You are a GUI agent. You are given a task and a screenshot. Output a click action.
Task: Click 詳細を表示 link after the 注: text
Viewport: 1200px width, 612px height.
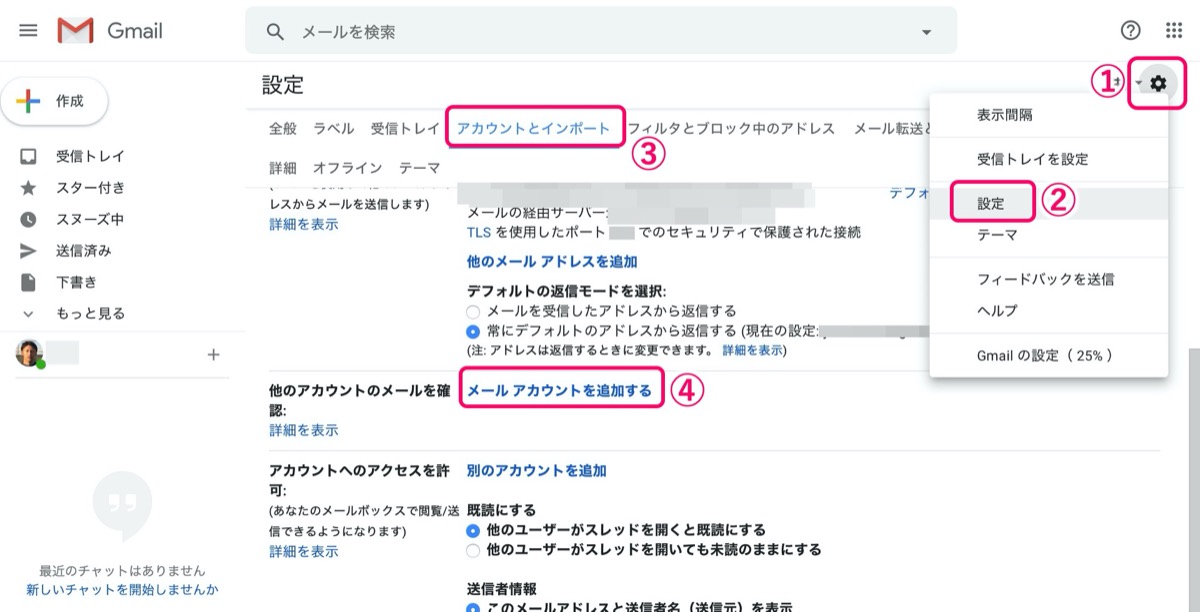coord(752,351)
